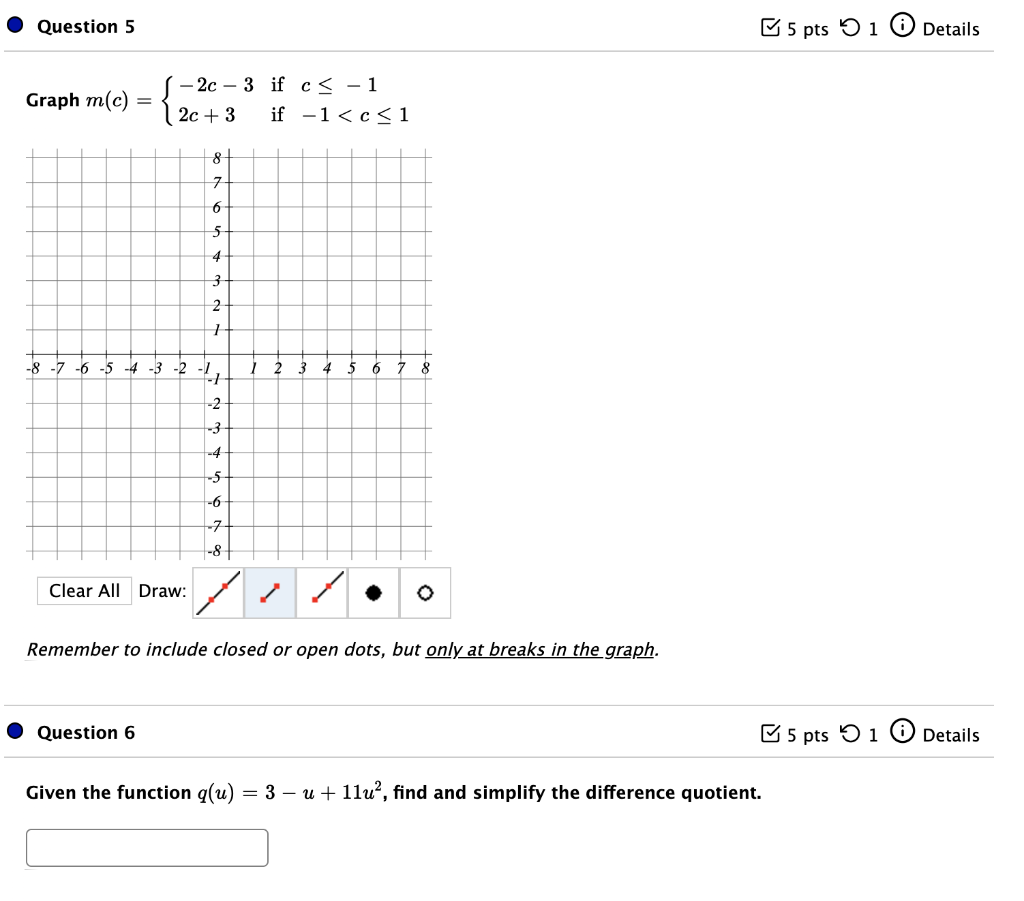Click the answer input field for Question 6
The height and width of the screenshot is (901, 1024).
click(x=147, y=847)
